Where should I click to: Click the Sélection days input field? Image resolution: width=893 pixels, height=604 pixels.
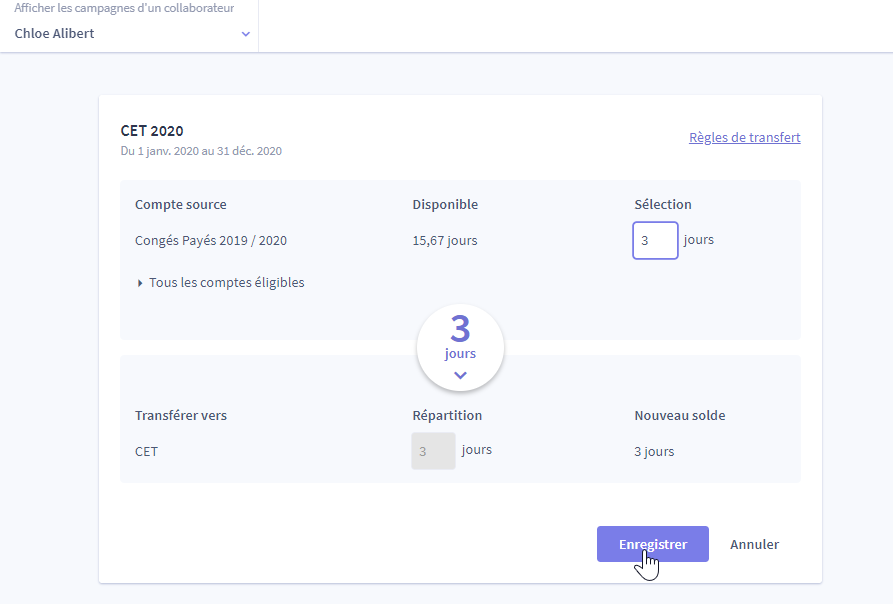(x=655, y=240)
